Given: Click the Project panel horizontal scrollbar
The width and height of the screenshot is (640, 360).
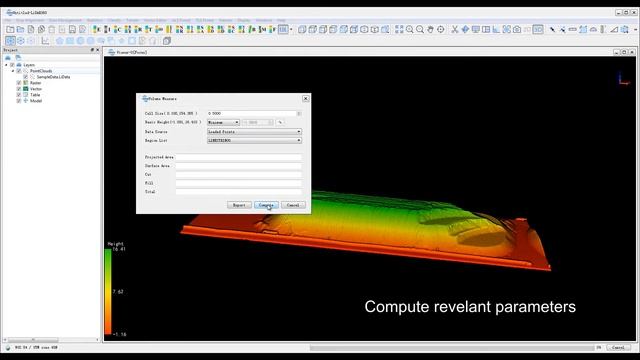Looking at the screenshot, I should 51,340.
